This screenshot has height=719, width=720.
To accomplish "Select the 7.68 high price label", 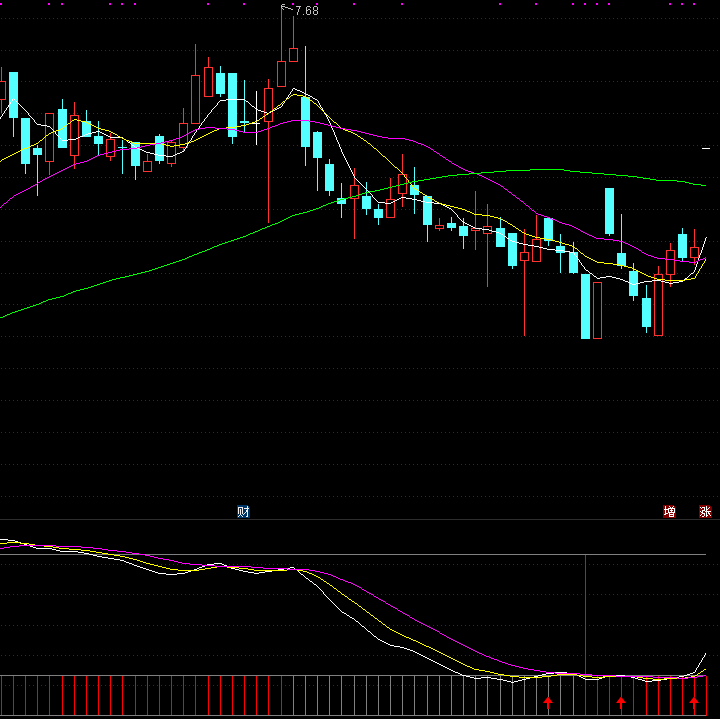I will [x=307, y=11].
